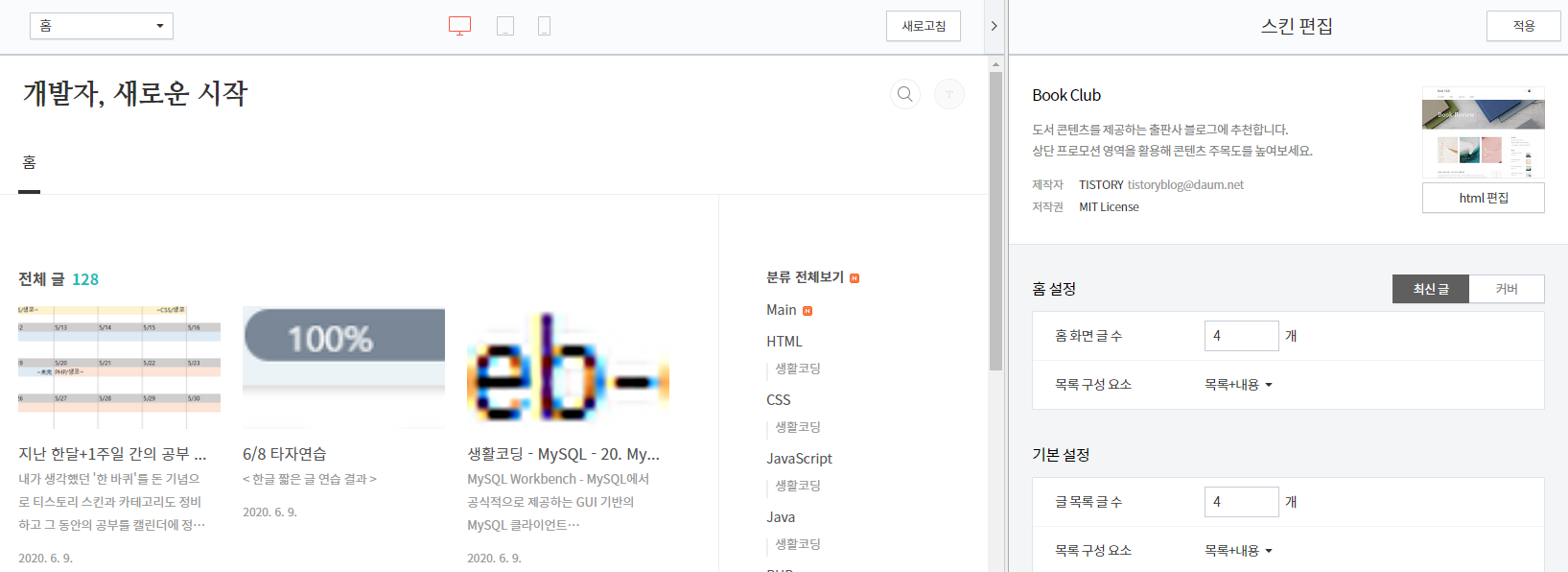1568x572 pixels.
Task: Focus the 홈 화면 글 수 input
Action: (x=1242, y=336)
